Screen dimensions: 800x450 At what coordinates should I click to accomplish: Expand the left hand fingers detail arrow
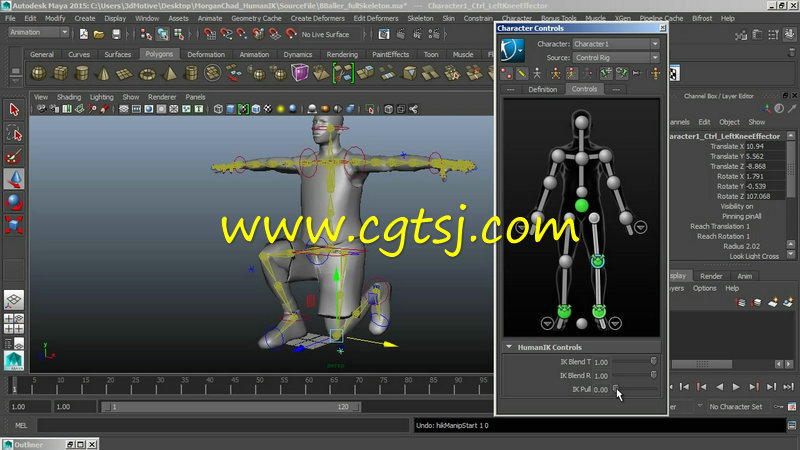pyautogui.click(x=640, y=227)
